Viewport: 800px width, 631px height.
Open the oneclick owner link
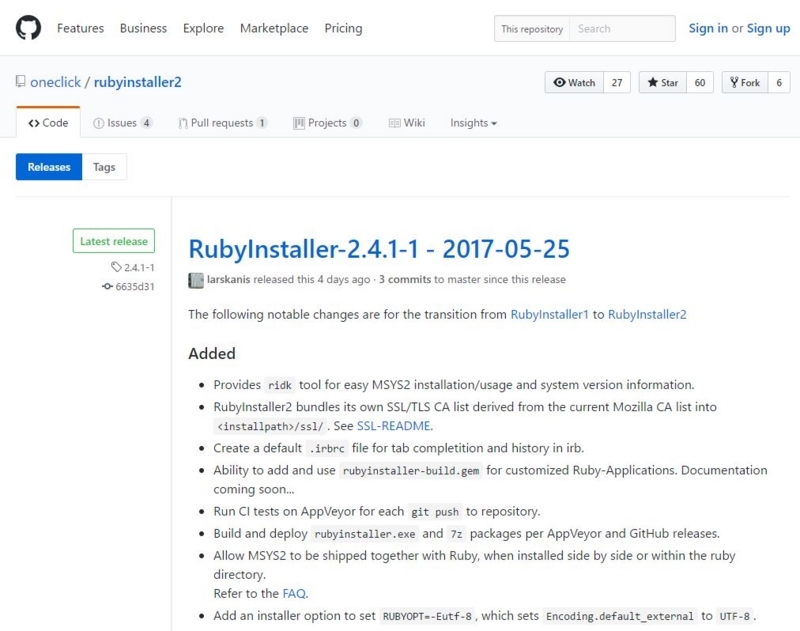tap(55, 82)
